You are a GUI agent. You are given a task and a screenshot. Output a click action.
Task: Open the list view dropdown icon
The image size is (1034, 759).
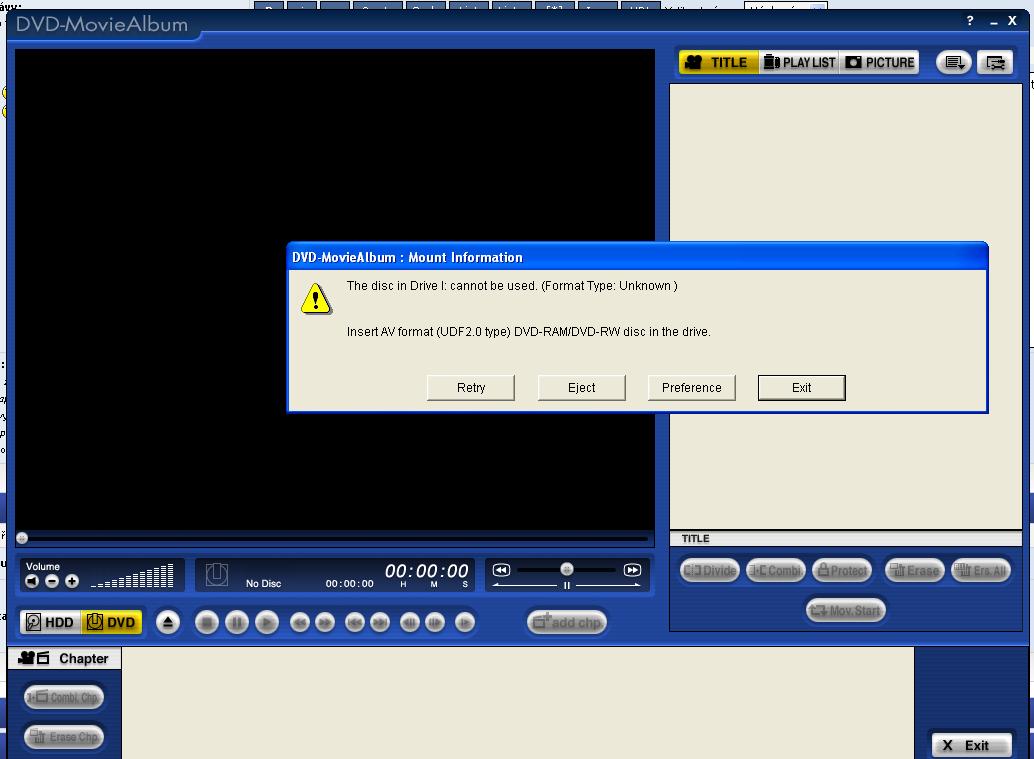click(x=955, y=62)
